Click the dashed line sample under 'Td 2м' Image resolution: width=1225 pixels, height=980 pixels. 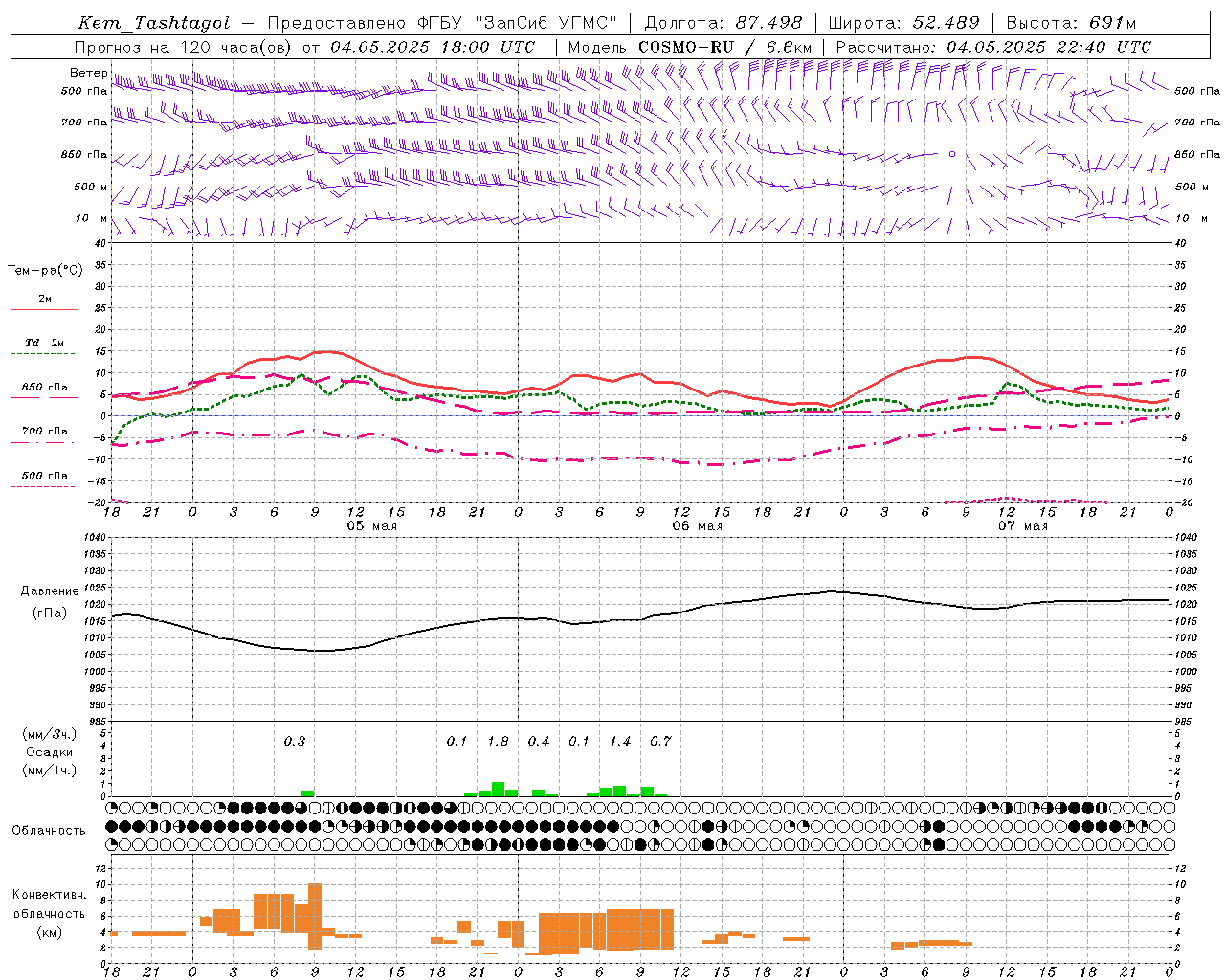[44, 353]
